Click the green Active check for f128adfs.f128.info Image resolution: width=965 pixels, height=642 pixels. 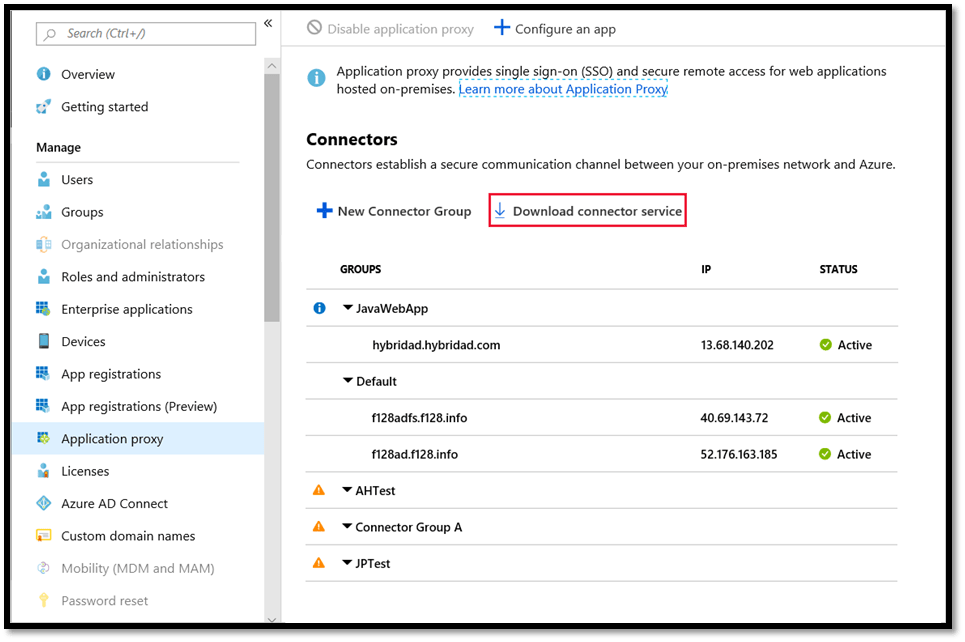coord(825,417)
